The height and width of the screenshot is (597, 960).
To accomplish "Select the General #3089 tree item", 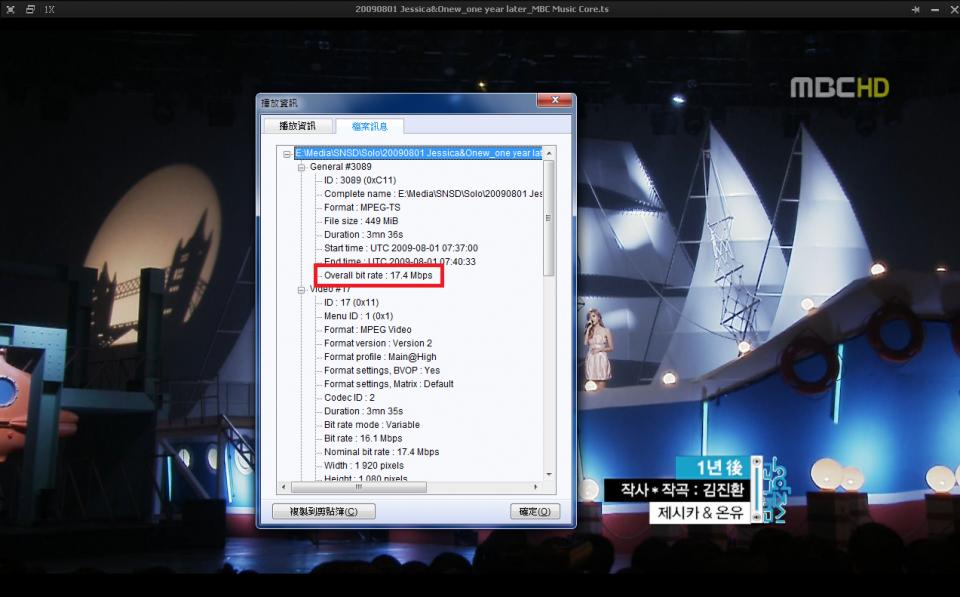I will click(x=340, y=167).
